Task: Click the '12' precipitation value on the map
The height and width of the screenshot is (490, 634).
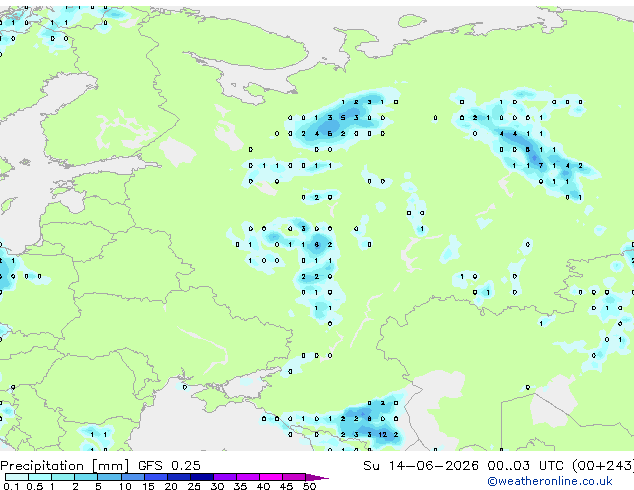Action: click(x=383, y=435)
